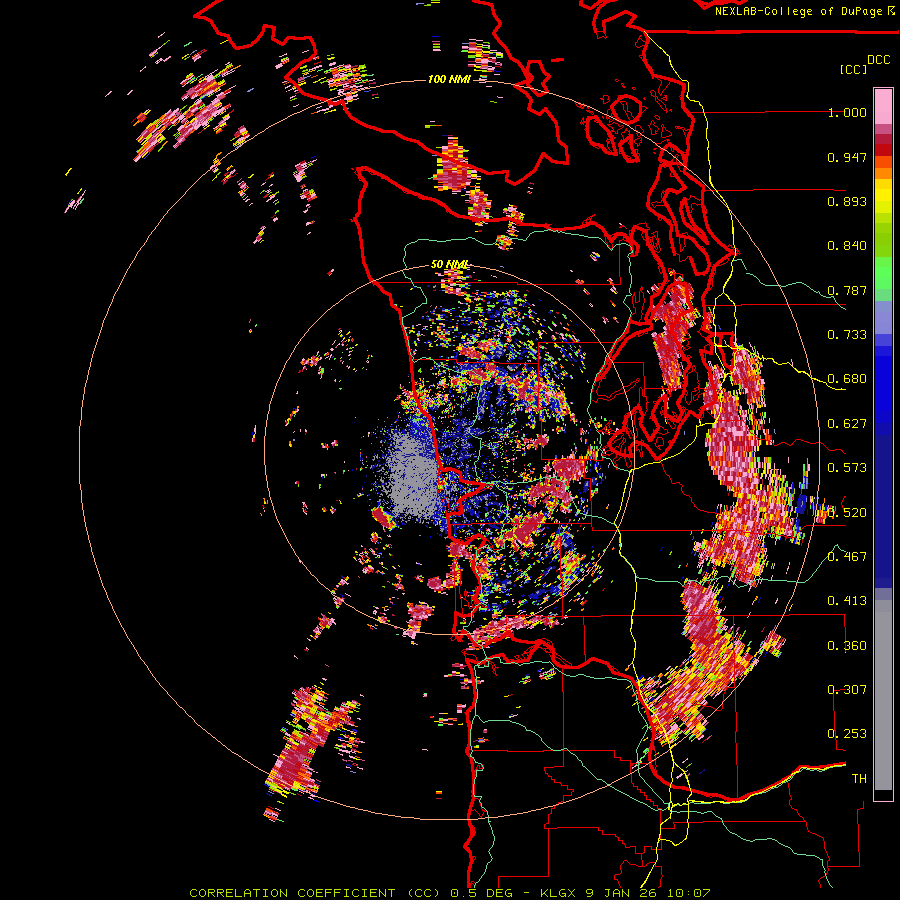Click the 0.893 legend value
The height and width of the screenshot is (900, 900).
click(847, 202)
